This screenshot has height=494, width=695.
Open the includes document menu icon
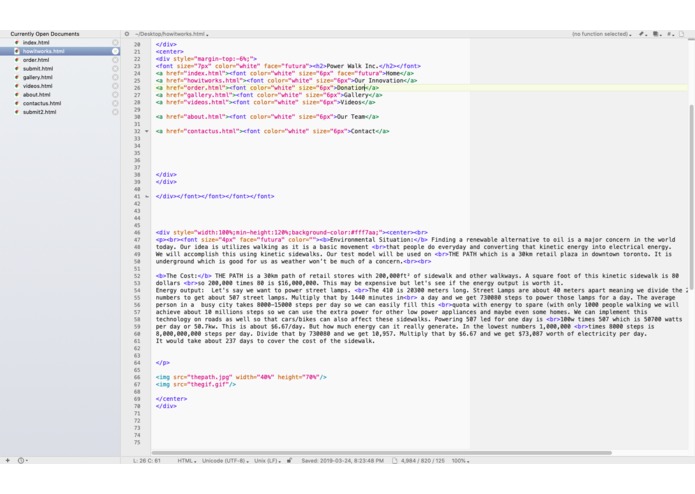point(656,34)
